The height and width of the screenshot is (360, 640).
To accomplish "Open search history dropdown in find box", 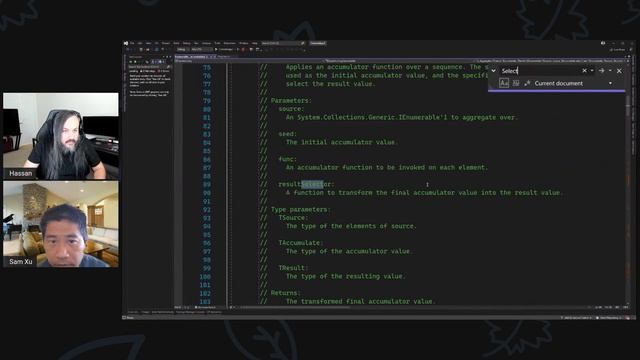I will (x=592, y=71).
